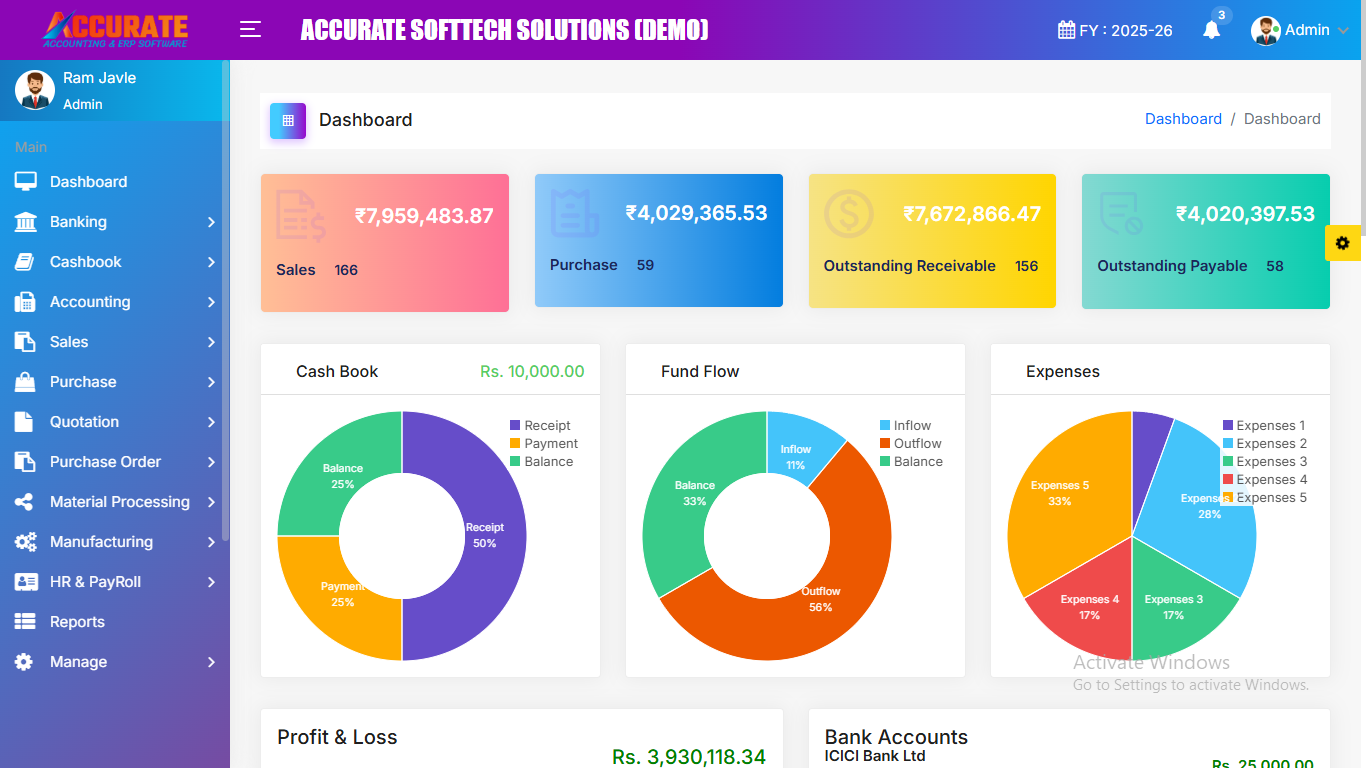
Task: Select Cashbook in the sidebar
Action: (85, 262)
